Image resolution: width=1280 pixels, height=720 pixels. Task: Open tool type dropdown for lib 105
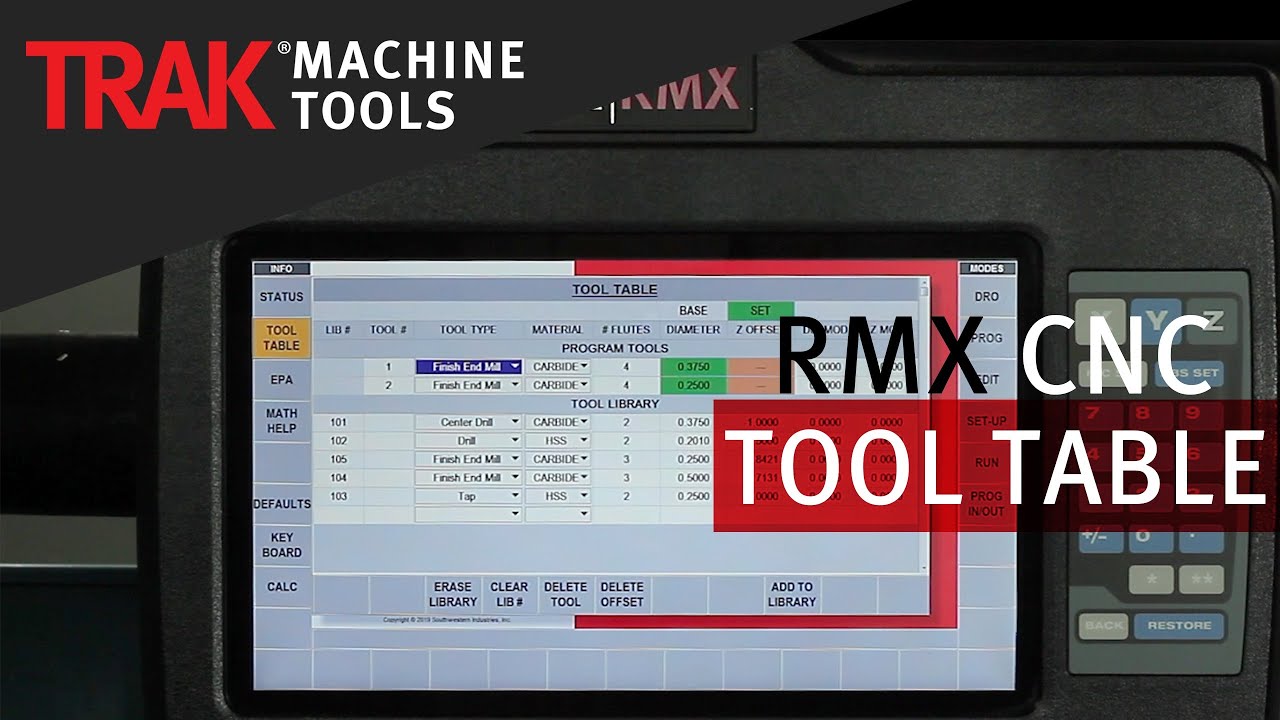coord(515,459)
